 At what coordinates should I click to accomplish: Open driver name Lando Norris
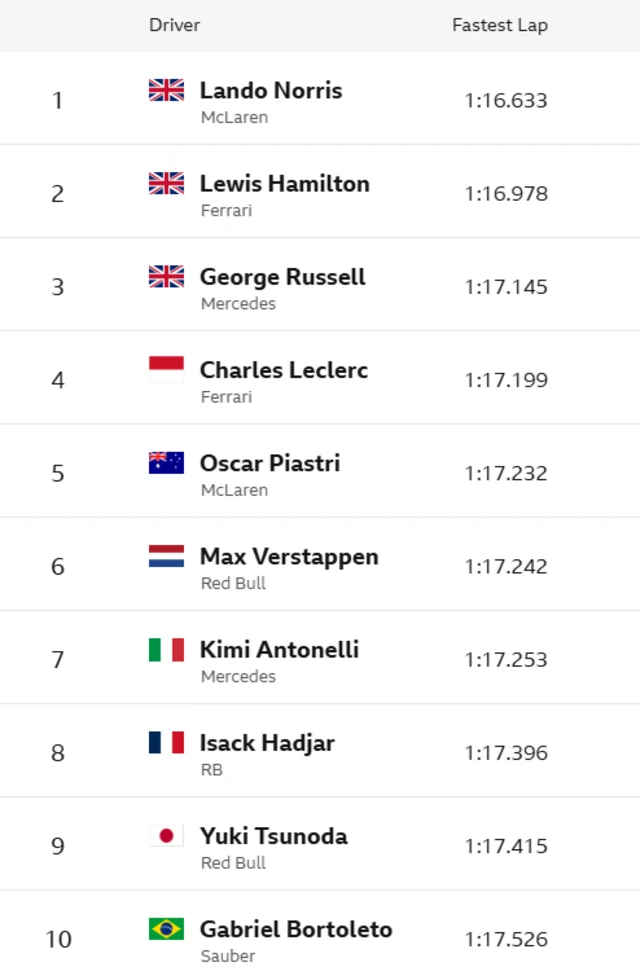click(271, 90)
